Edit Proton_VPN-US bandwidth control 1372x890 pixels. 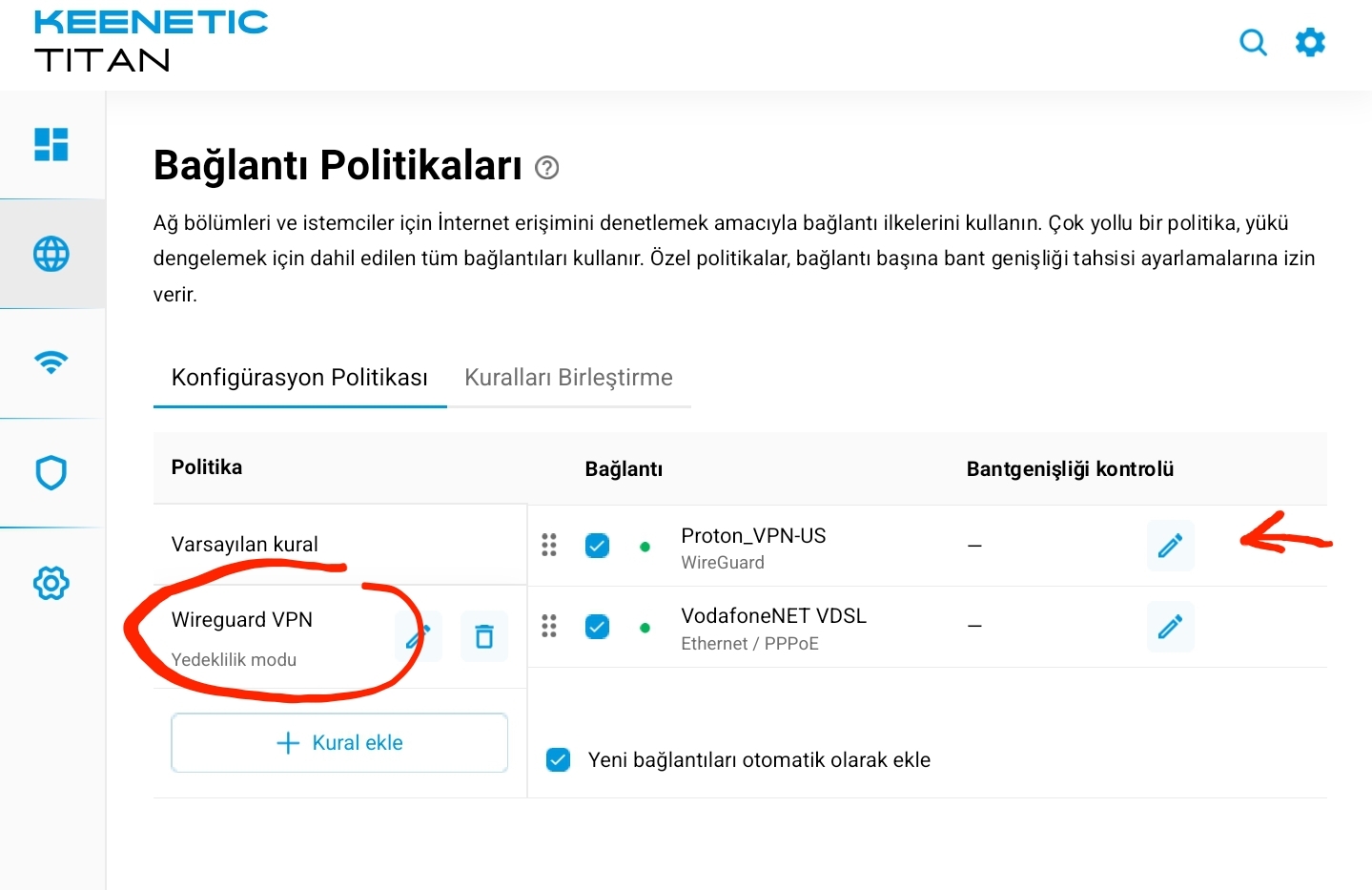pyautogui.click(x=1170, y=546)
